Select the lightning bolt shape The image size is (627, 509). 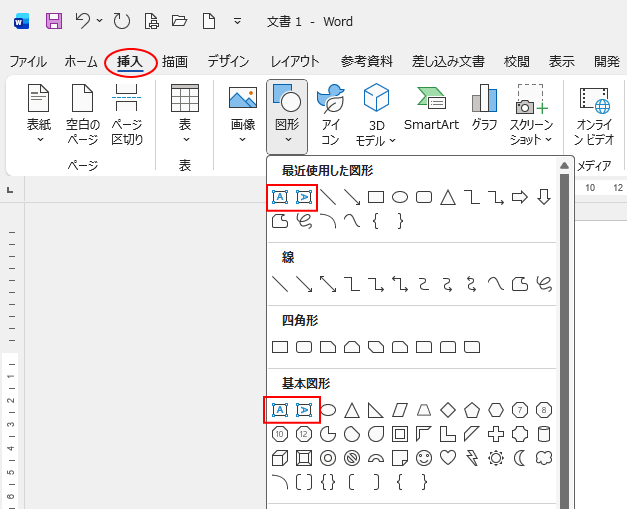click(472, 458)
